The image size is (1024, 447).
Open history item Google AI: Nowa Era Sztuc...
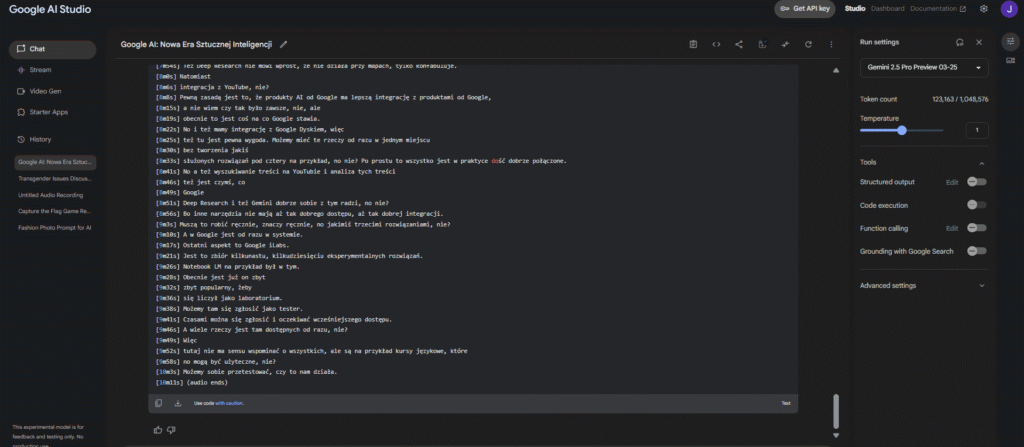56,161
